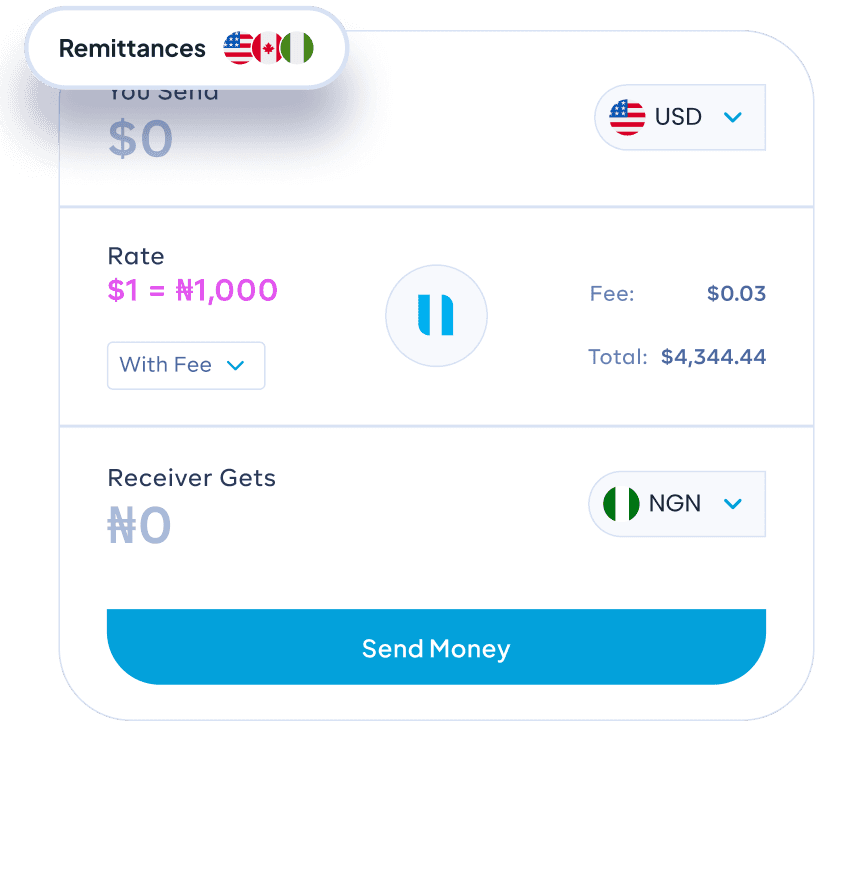Screen dimensions: 848x875
Task: Open the USD currency dropdown
Action: tap(680, 117)
